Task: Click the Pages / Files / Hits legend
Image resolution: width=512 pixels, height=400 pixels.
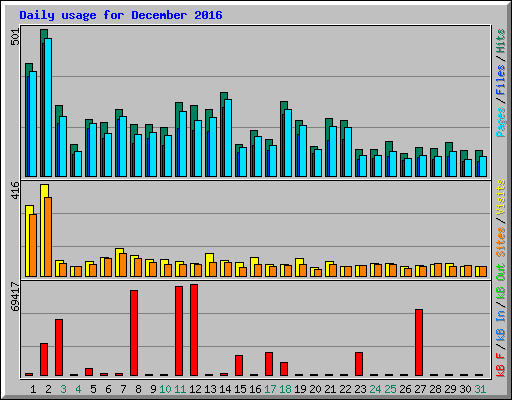Action: click(x=500, y=83)
